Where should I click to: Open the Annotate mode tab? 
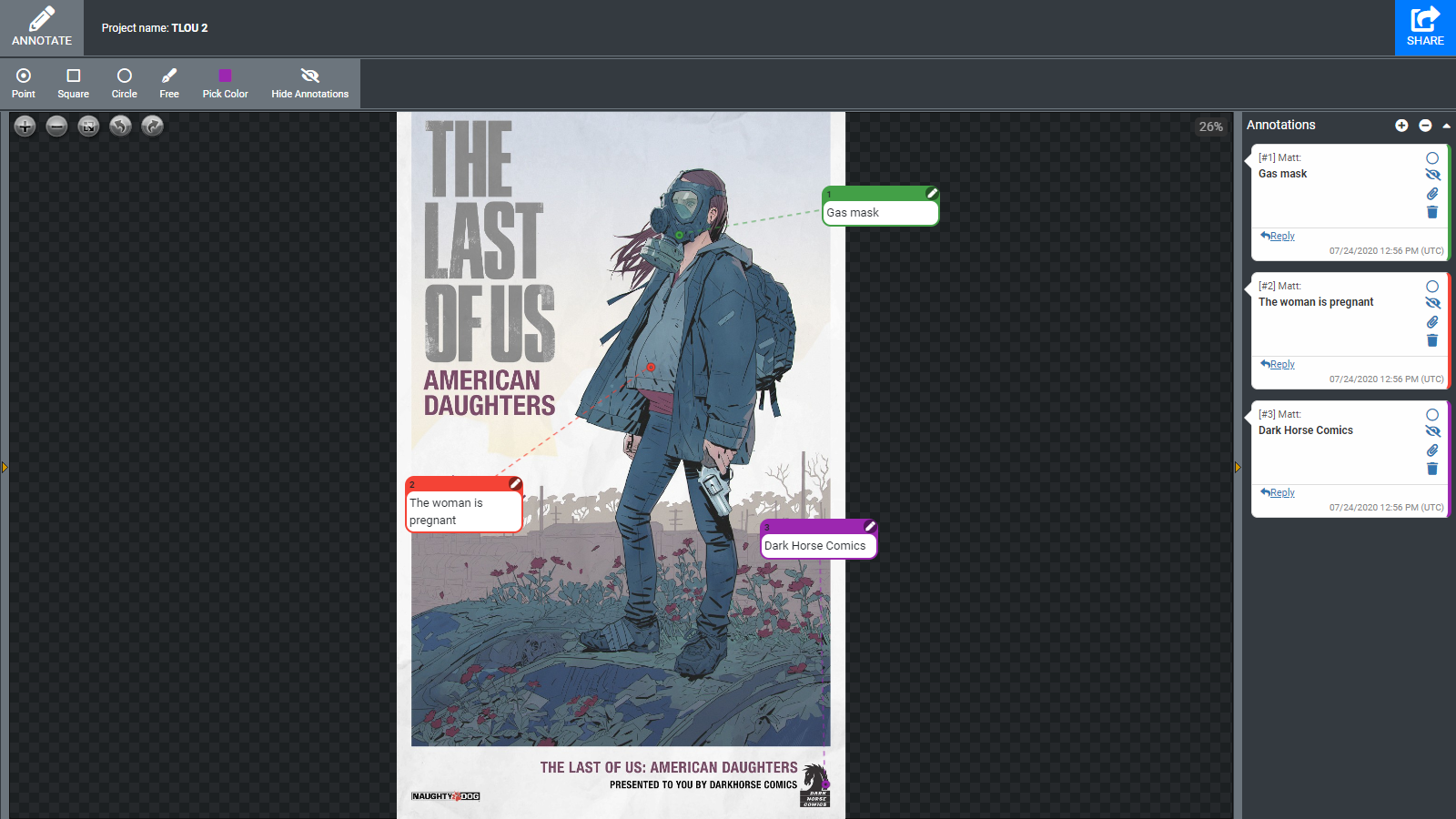42,27
